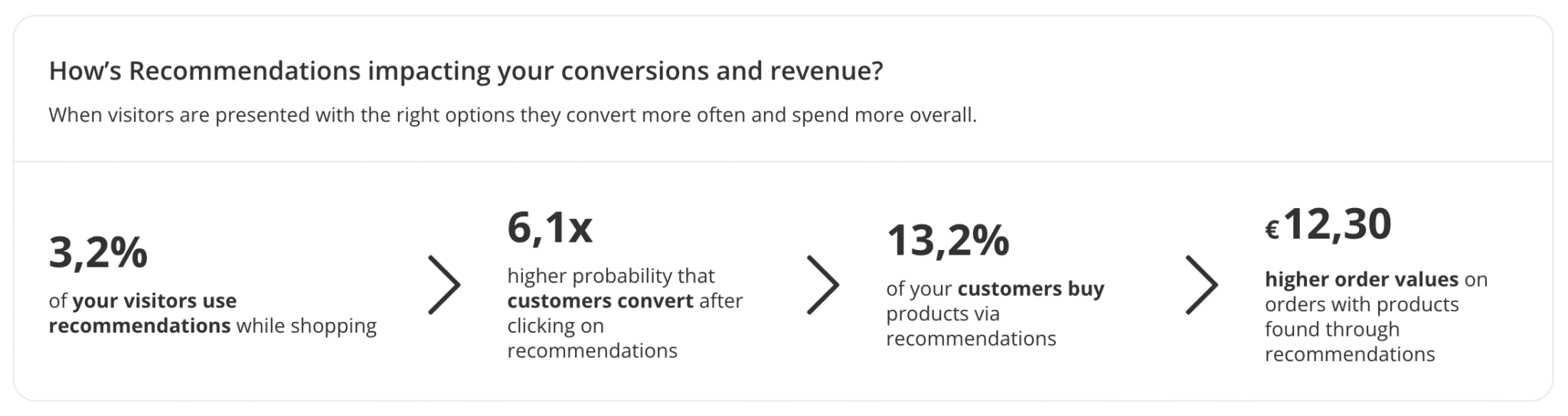
Task: Click the euro symbol beside 12,30
Action: click(x=1272, y=230)
